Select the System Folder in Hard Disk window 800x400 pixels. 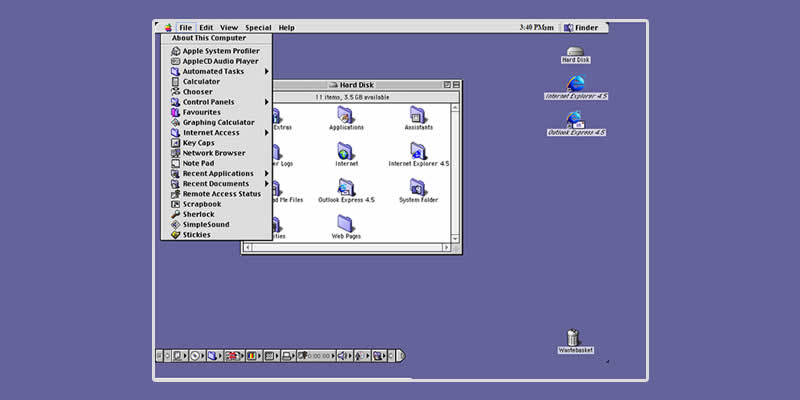(418, 191)
